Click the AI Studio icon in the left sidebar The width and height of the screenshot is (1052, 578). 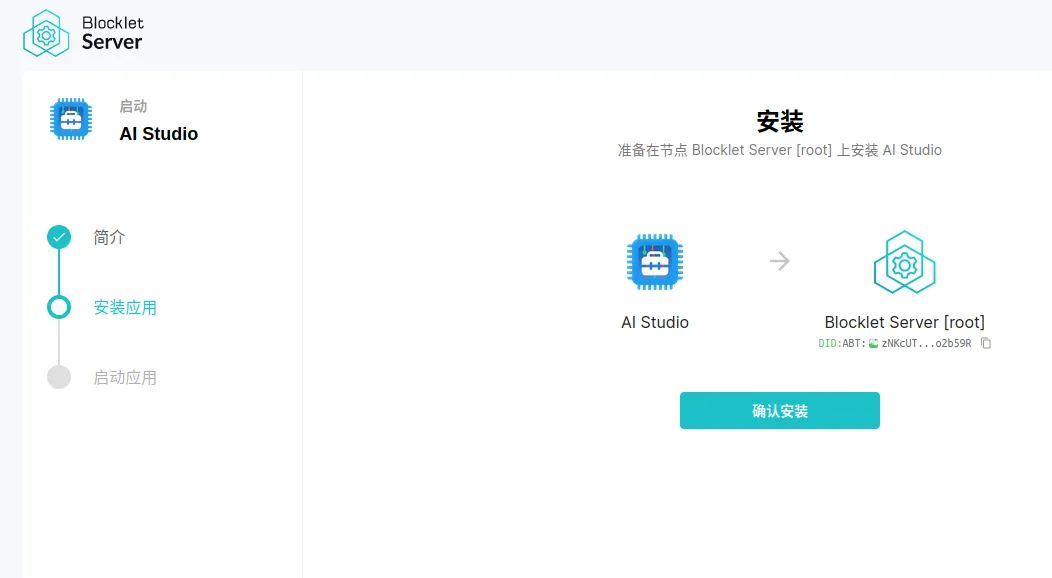(x=71, y=119)
